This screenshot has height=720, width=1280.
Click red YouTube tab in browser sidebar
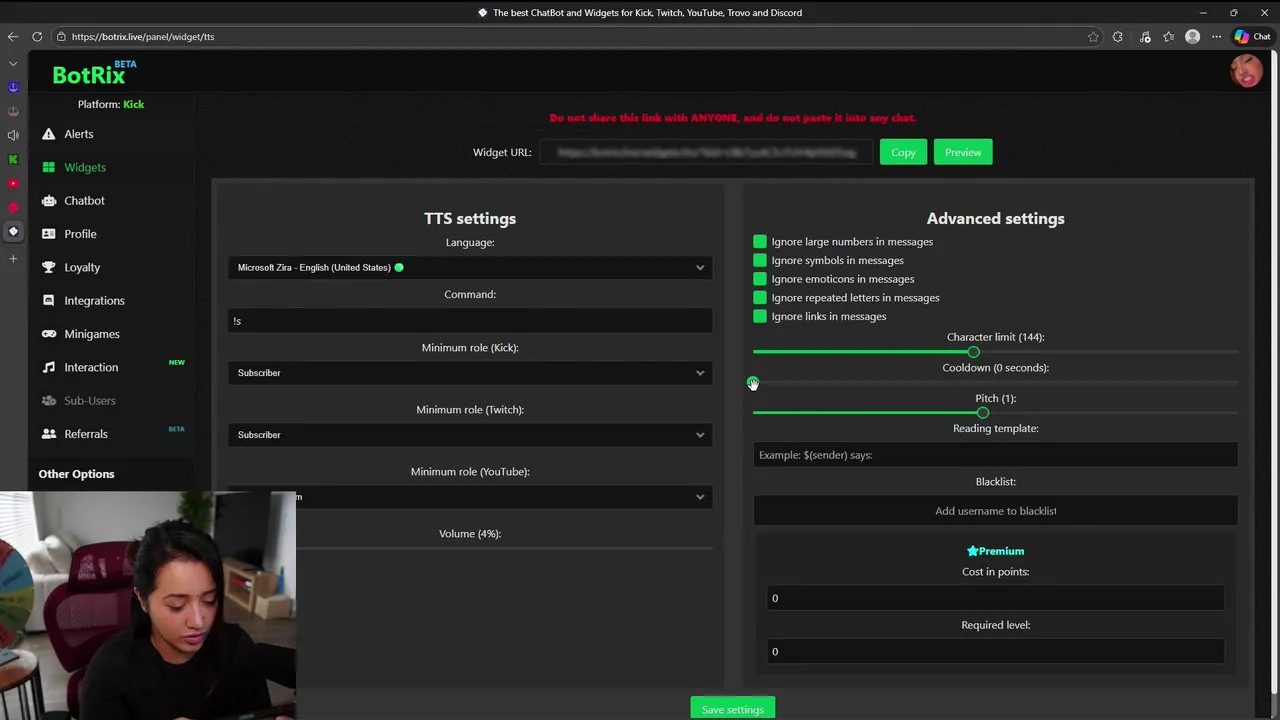(x=13, y=183)
